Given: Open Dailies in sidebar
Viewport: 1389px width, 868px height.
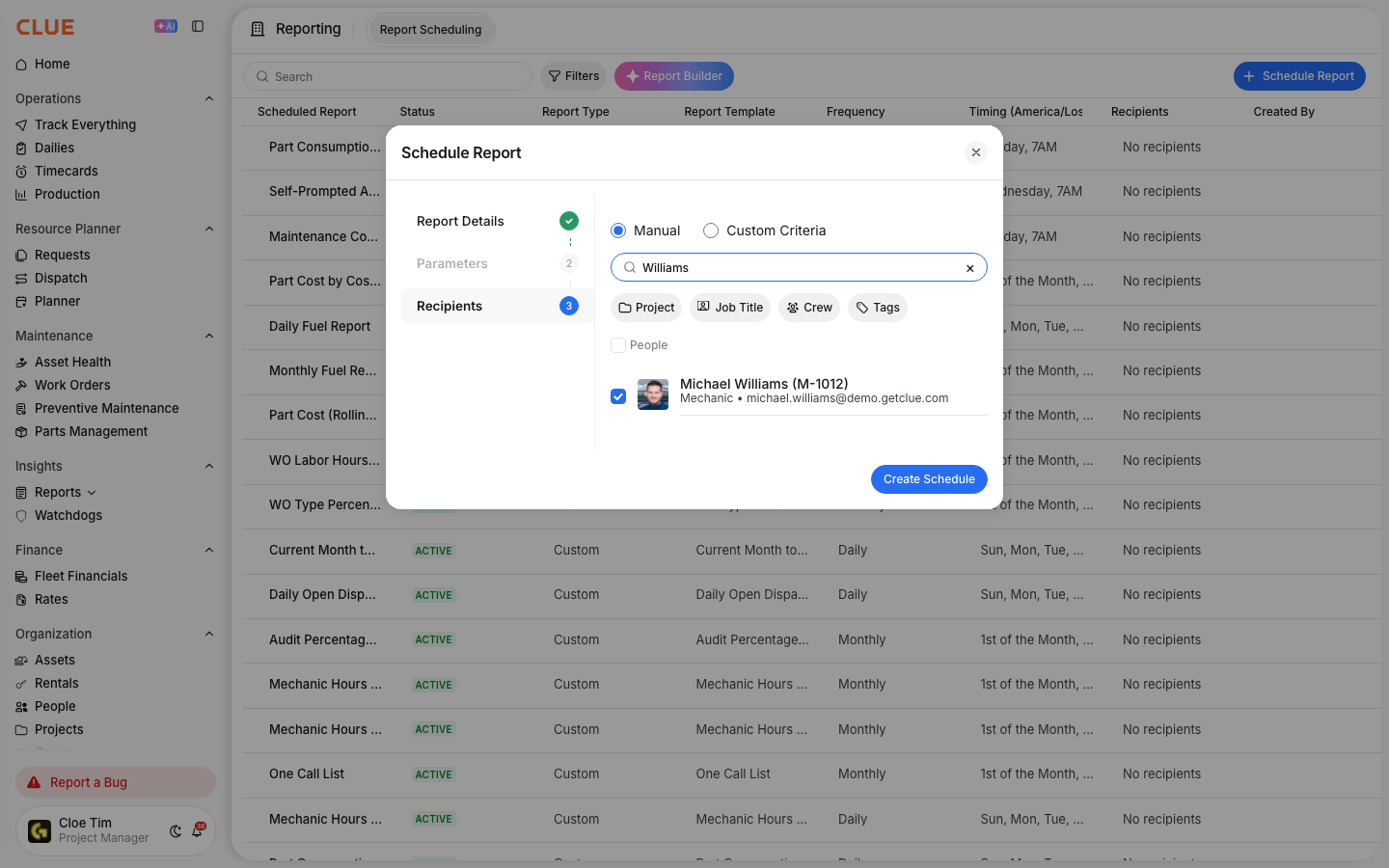Looking at the screenshot, I should (x=54, y=148).
